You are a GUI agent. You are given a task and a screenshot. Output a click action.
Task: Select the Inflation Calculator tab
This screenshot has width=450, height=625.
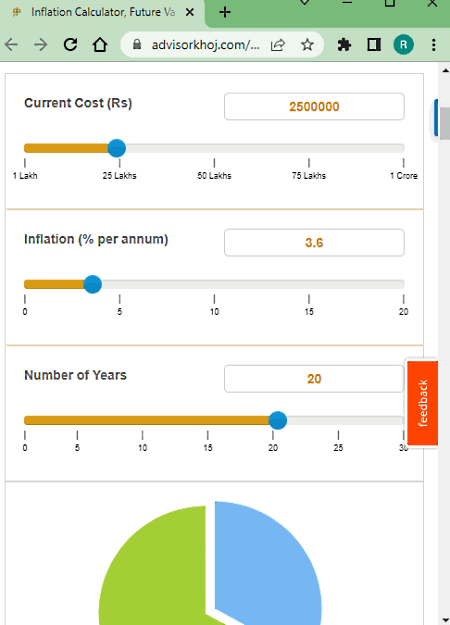(x=103, y=12)
